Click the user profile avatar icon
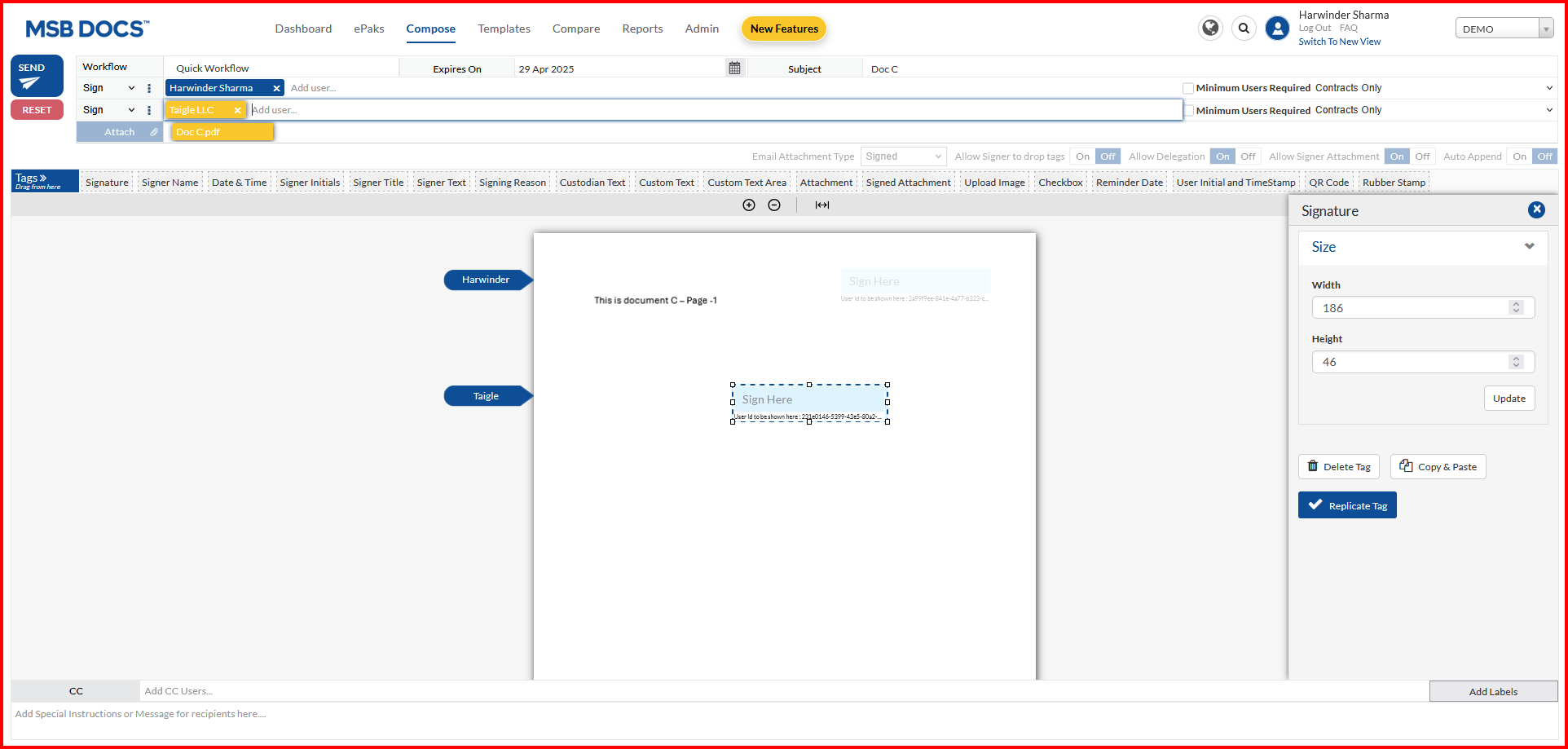 click(1277, 29)
